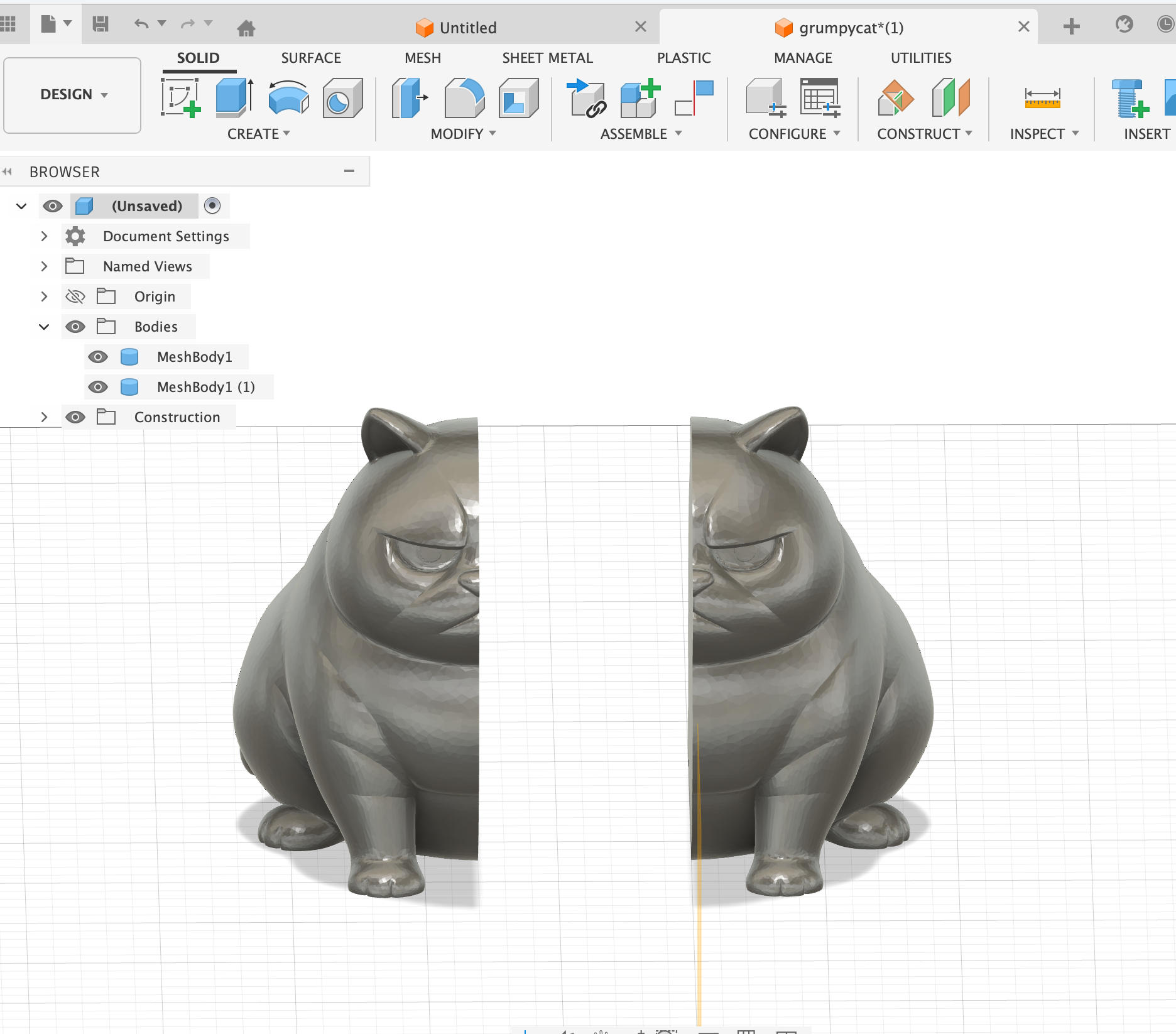Collapse the Bodies folder
This screenshot has width=1176, height=1034.
pos(44,327)
